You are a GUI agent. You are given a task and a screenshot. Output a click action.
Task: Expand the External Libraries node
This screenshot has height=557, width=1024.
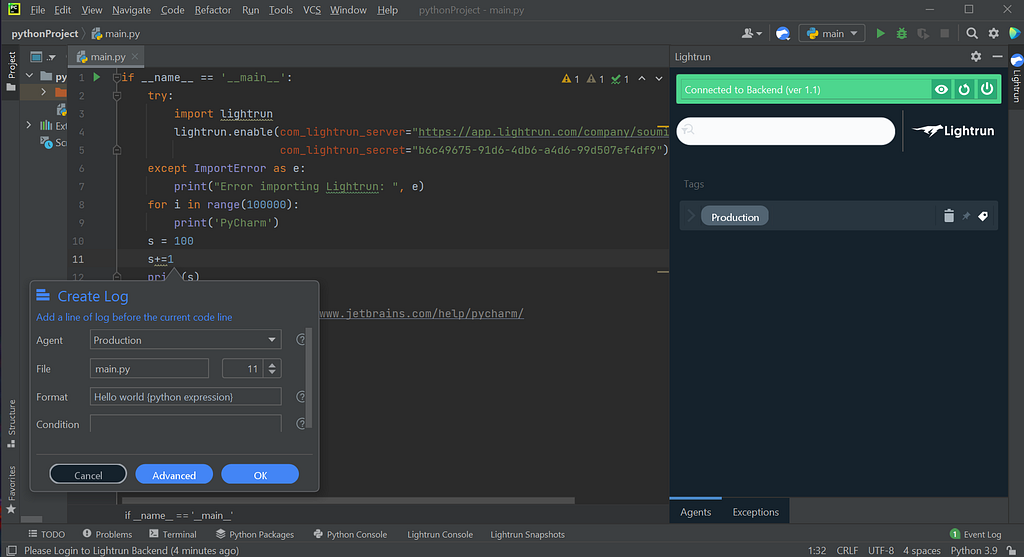point(29,125)
